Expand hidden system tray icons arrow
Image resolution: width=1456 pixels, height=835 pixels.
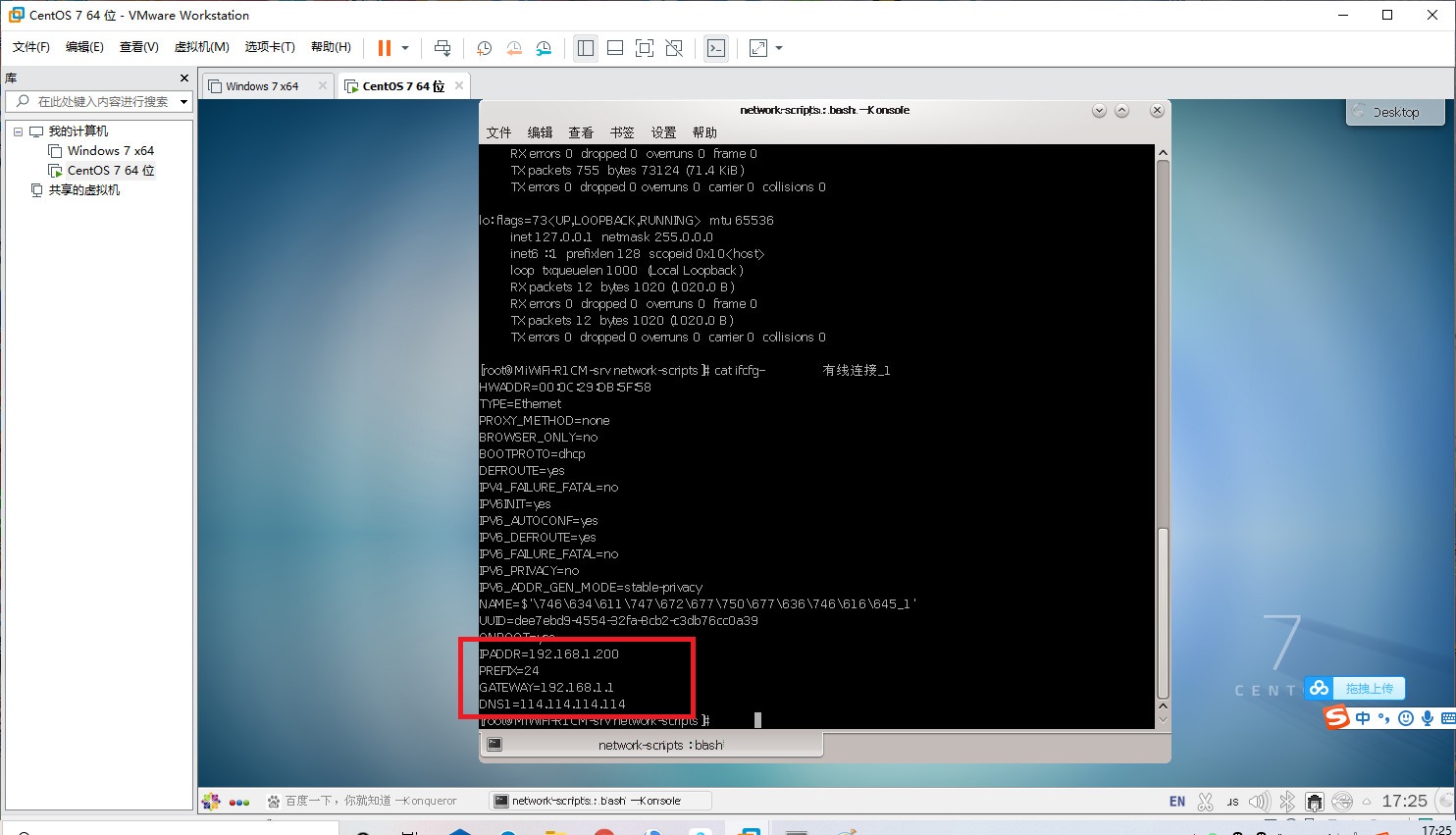tap(1367, 802)
